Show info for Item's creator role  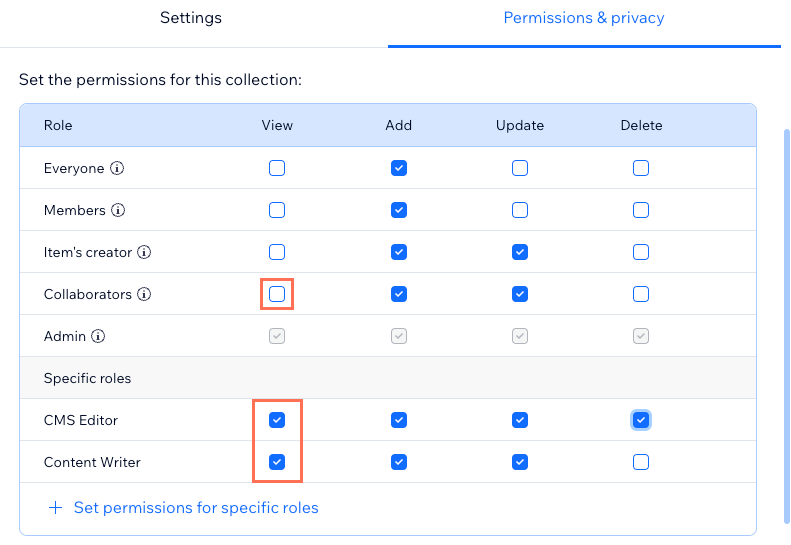[x=144, y=252]
